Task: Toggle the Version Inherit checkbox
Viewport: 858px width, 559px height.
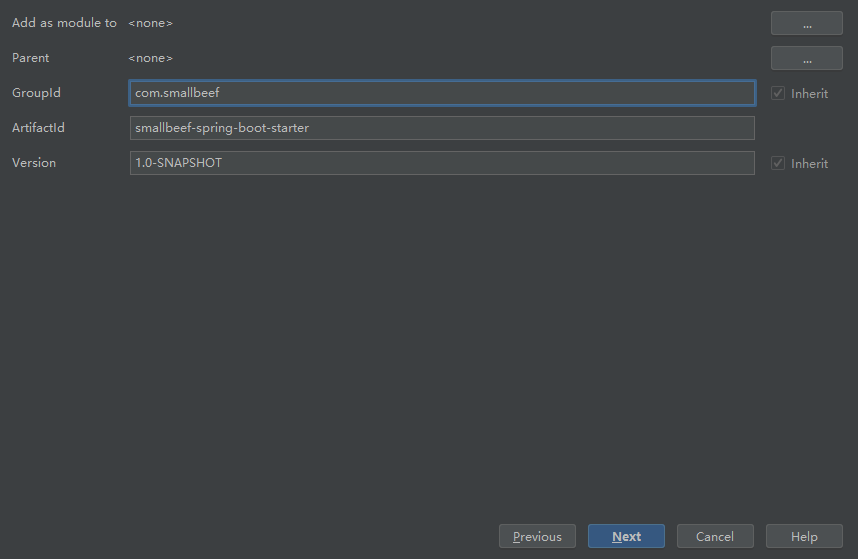Action: [778, 163]
